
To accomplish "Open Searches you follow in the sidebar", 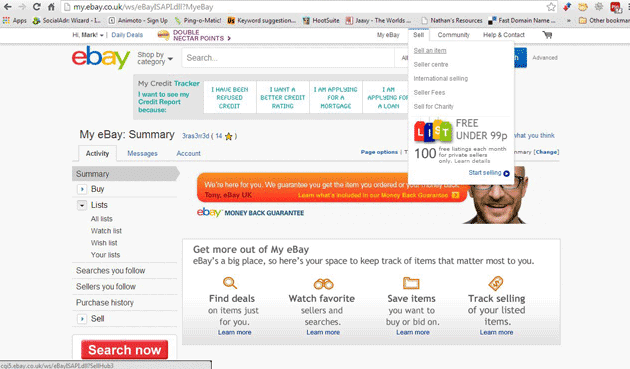I will click(110, 271).
